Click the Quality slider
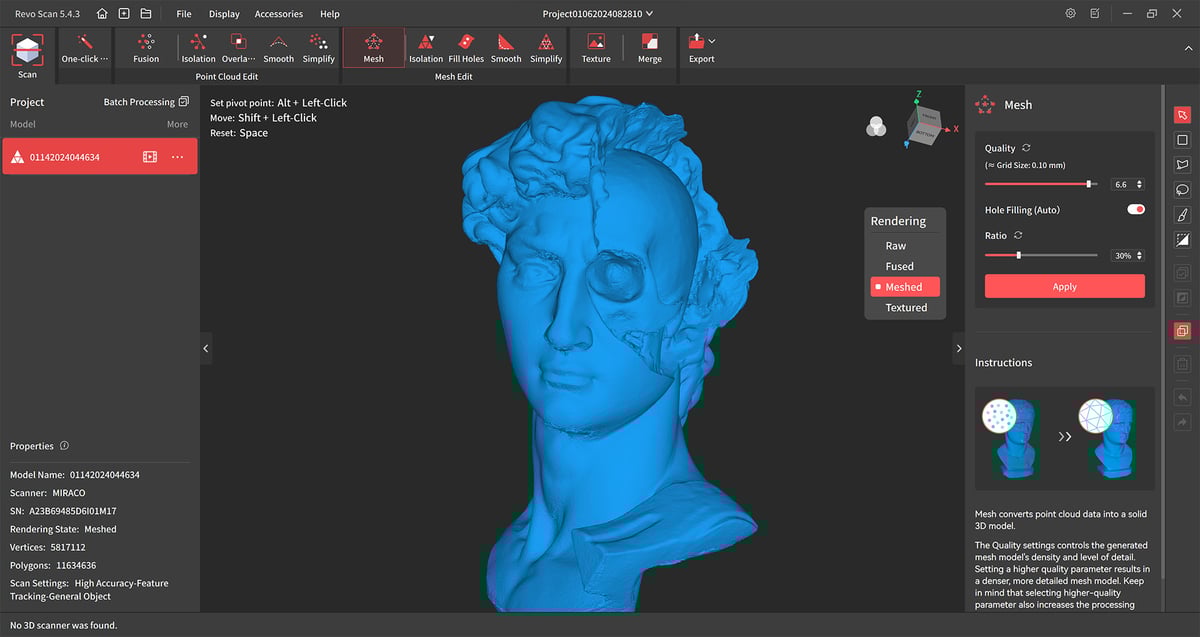Viewport: 1200px width, 637px height. pyautogui.click(x=1041, y=184)
